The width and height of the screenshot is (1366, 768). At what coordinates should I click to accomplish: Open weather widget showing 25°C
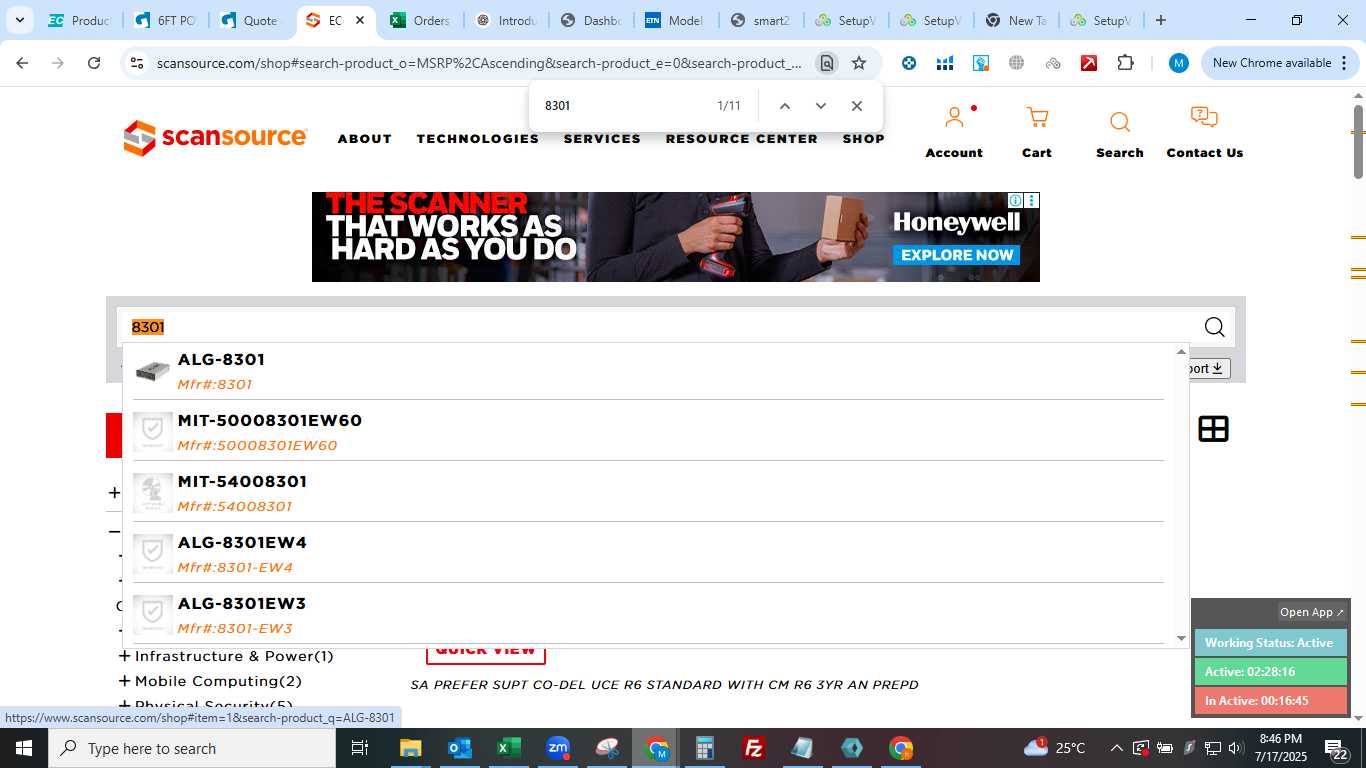pyautogui.click(x=1055, y=748)
